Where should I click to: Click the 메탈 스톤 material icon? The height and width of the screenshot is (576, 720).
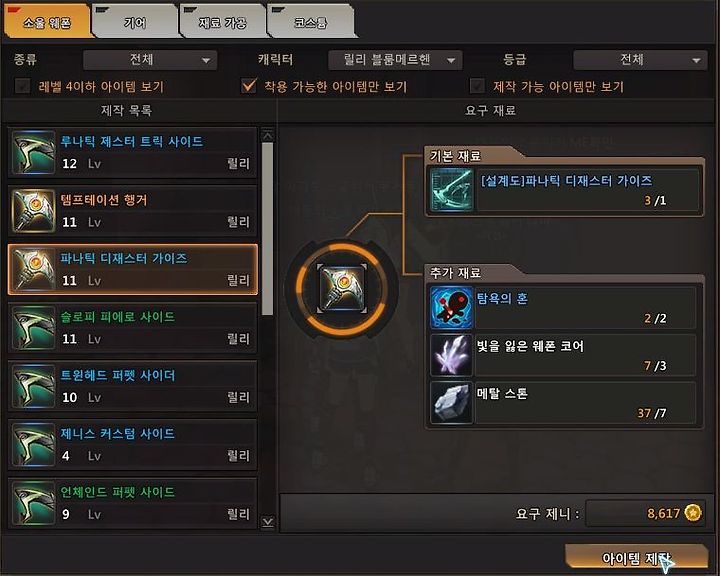pos(451,402)
